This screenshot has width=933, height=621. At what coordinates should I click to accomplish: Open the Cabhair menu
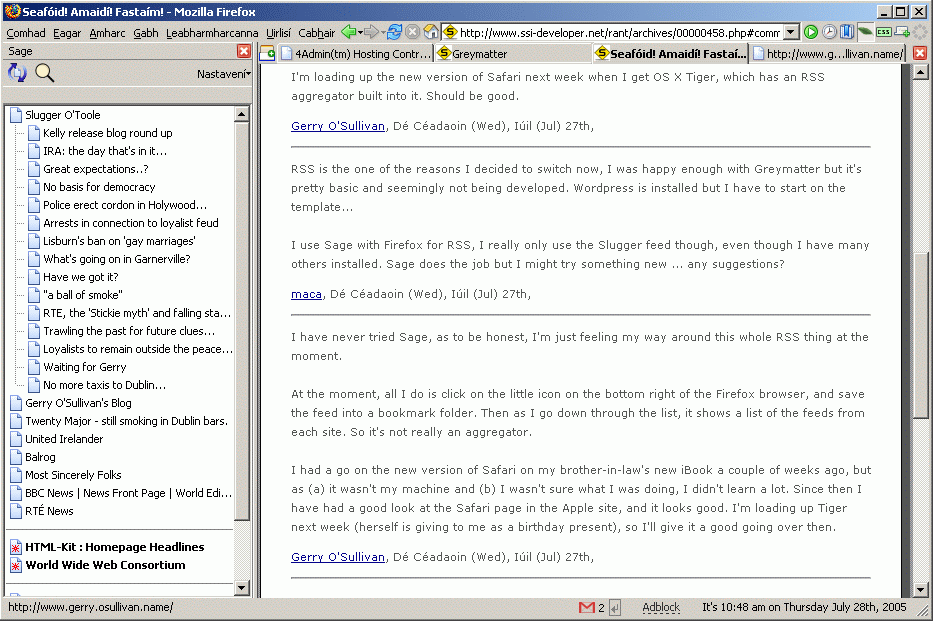click(317, 33)
